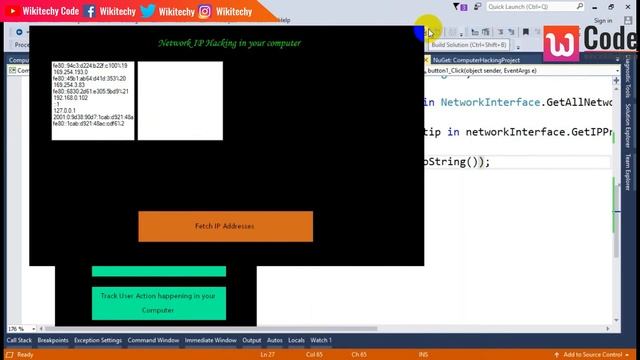Click the decrease indent toolbar icon
Image resolution: width=640 pixels, height=360 pixels.
point(475,32)
